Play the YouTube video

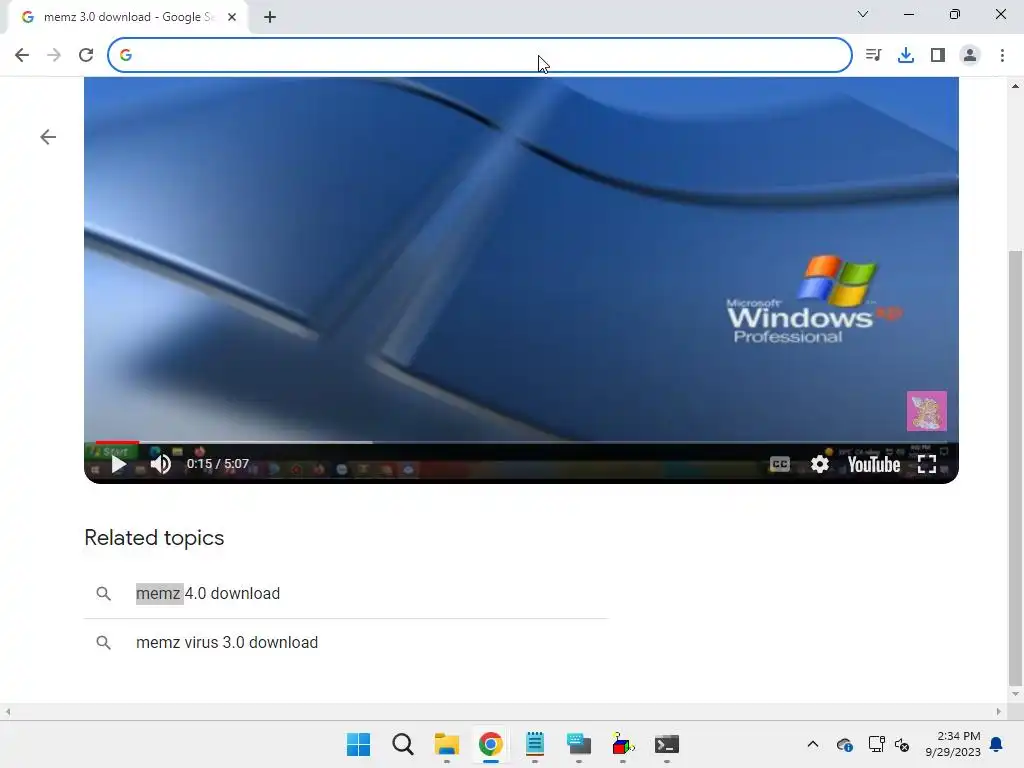coord(118,464)
